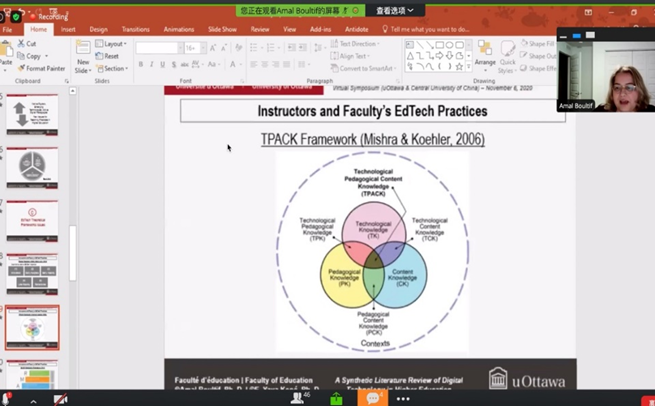
Task: Open the Slide Show tab
Action: (222, 29)
